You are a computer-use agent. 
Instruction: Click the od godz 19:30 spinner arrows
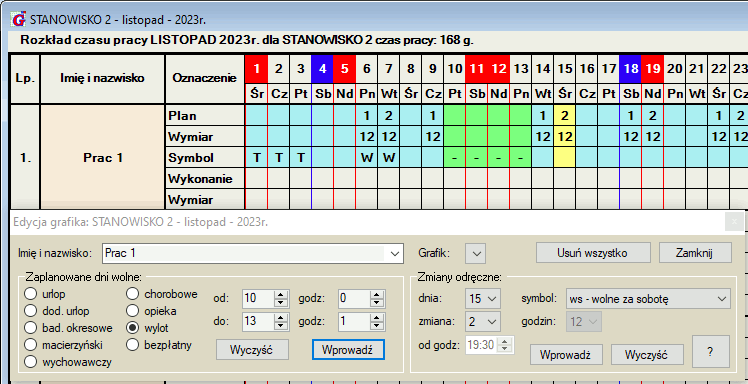pos(506,345)
